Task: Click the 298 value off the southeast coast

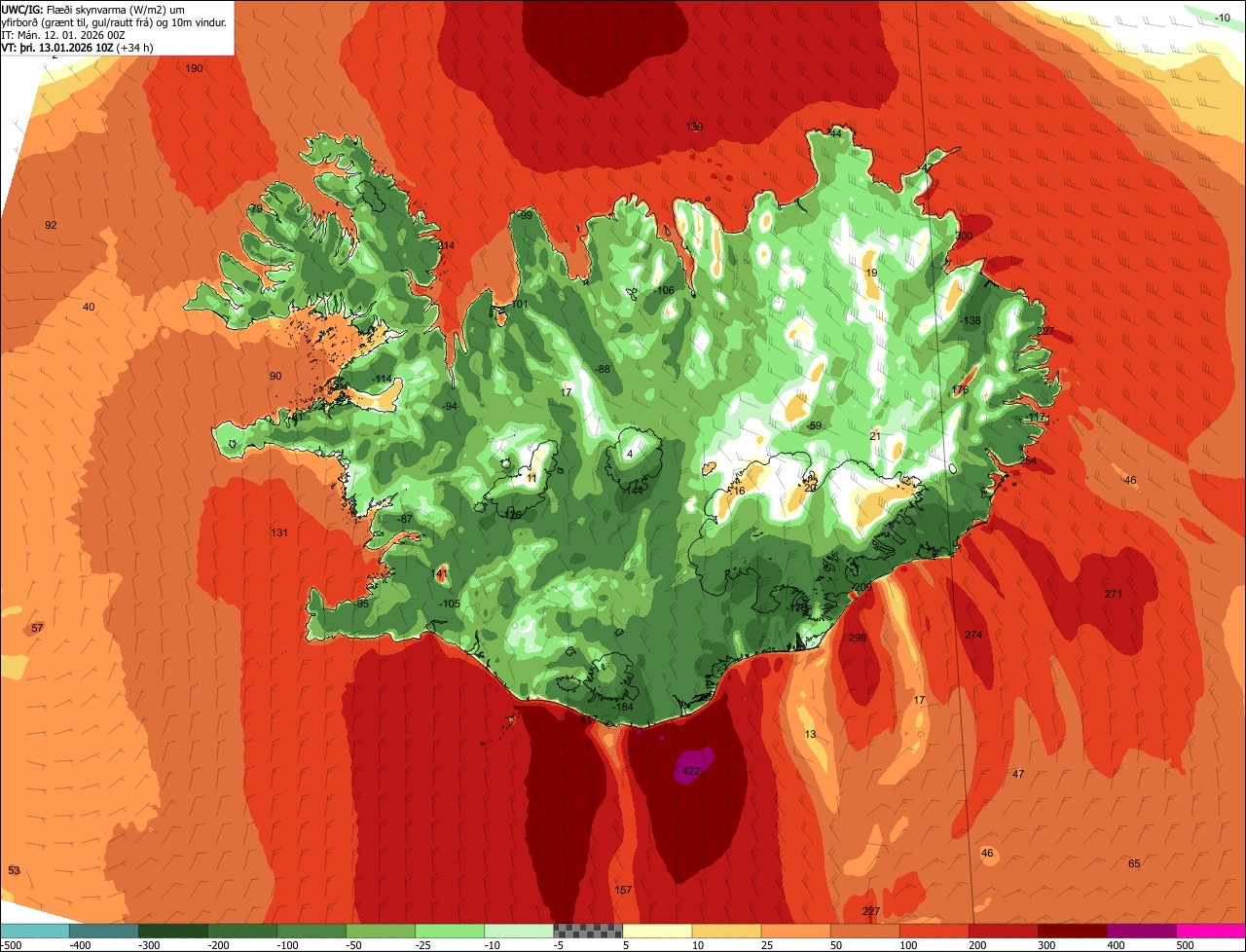Action: pos(858,638)
